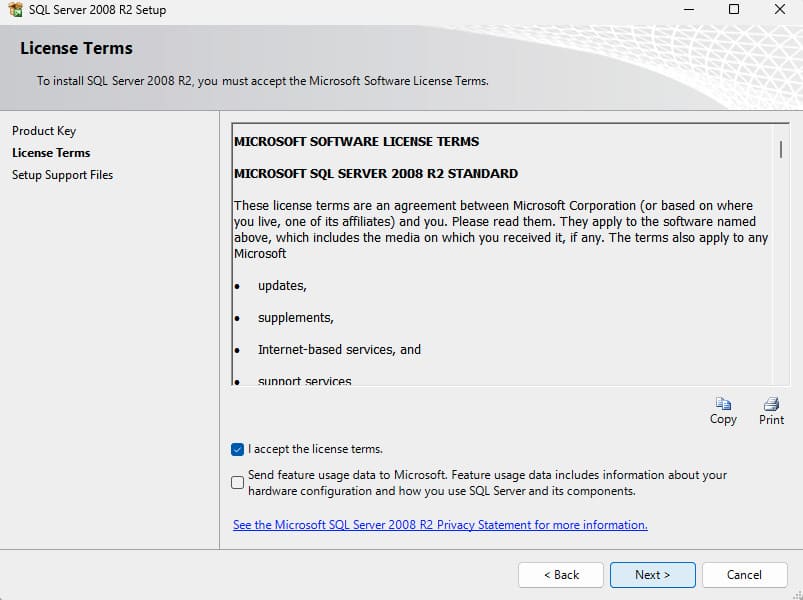This screenshot has height=600, width=803.
Task: Click the 'License Terms' page header title
Action: [x=76, y=48]
